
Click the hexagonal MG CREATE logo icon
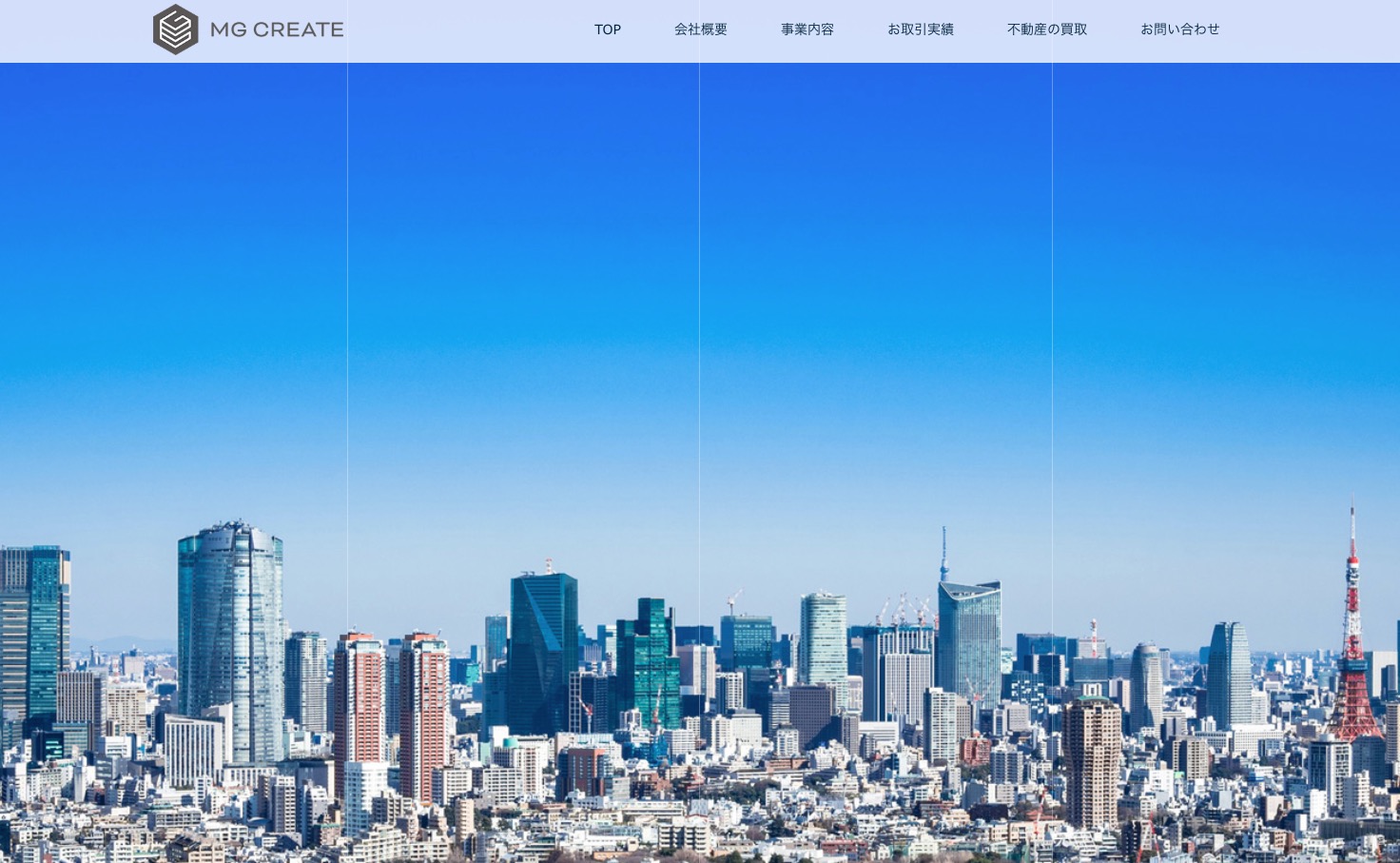point(176,29)
